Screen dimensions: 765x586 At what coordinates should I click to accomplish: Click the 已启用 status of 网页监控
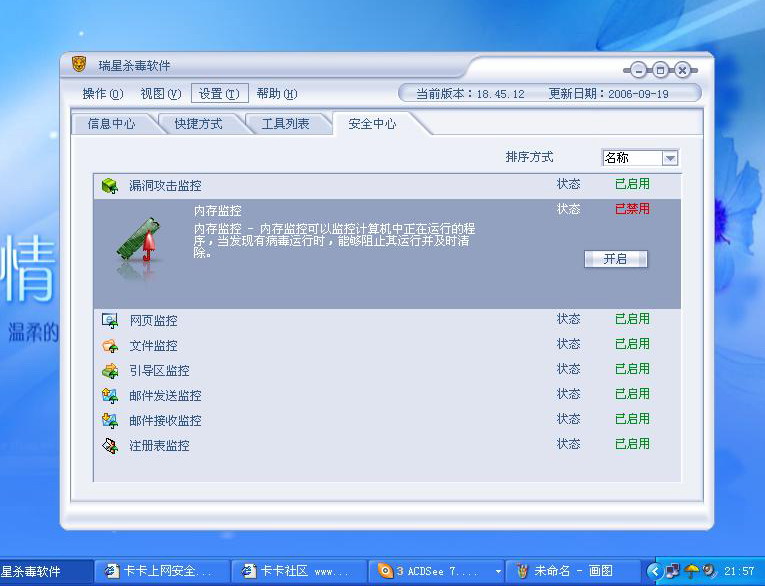pyautogui.click(x=632, y=319)
